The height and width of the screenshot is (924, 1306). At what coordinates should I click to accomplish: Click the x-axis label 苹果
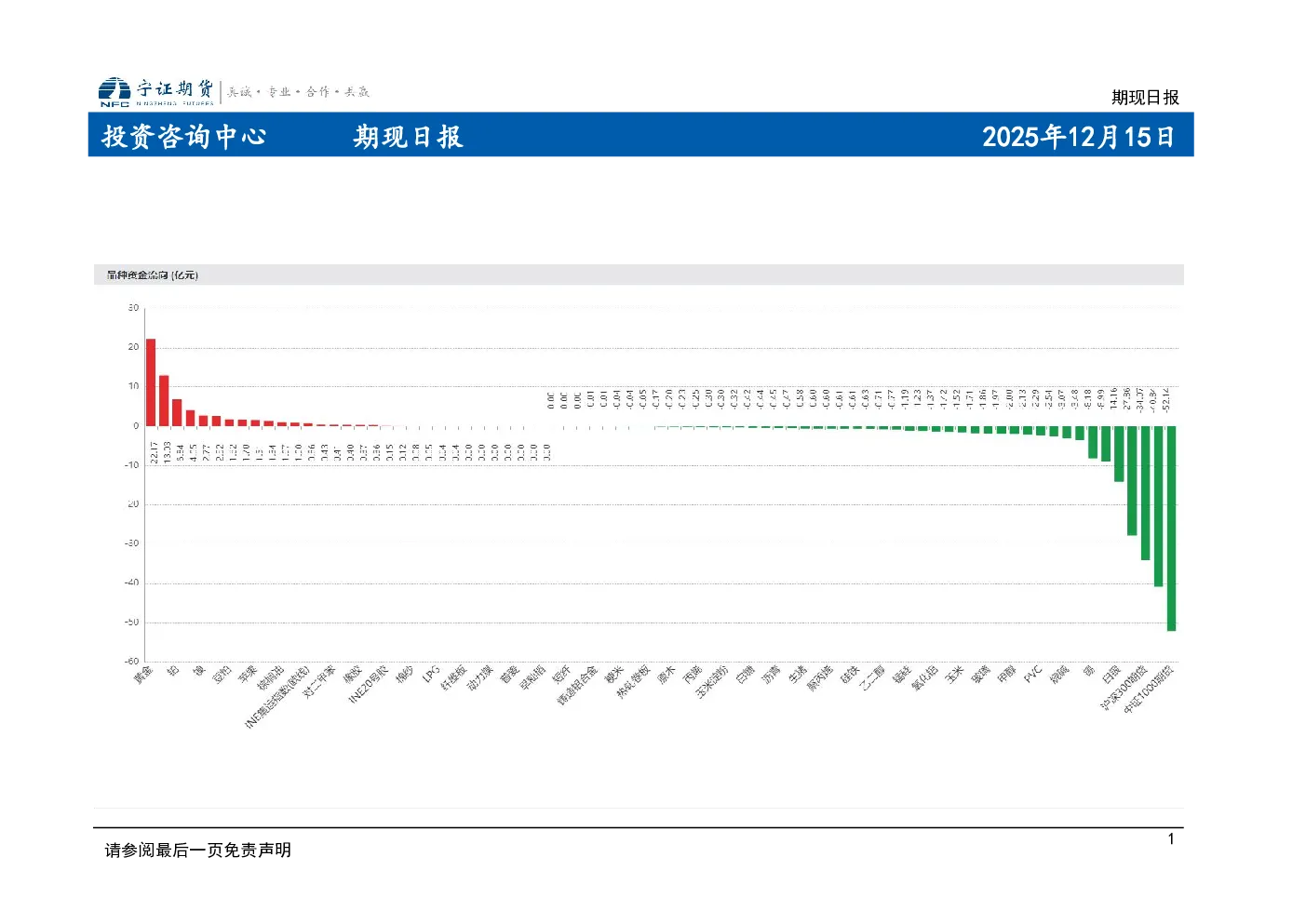tap(248, 675)
